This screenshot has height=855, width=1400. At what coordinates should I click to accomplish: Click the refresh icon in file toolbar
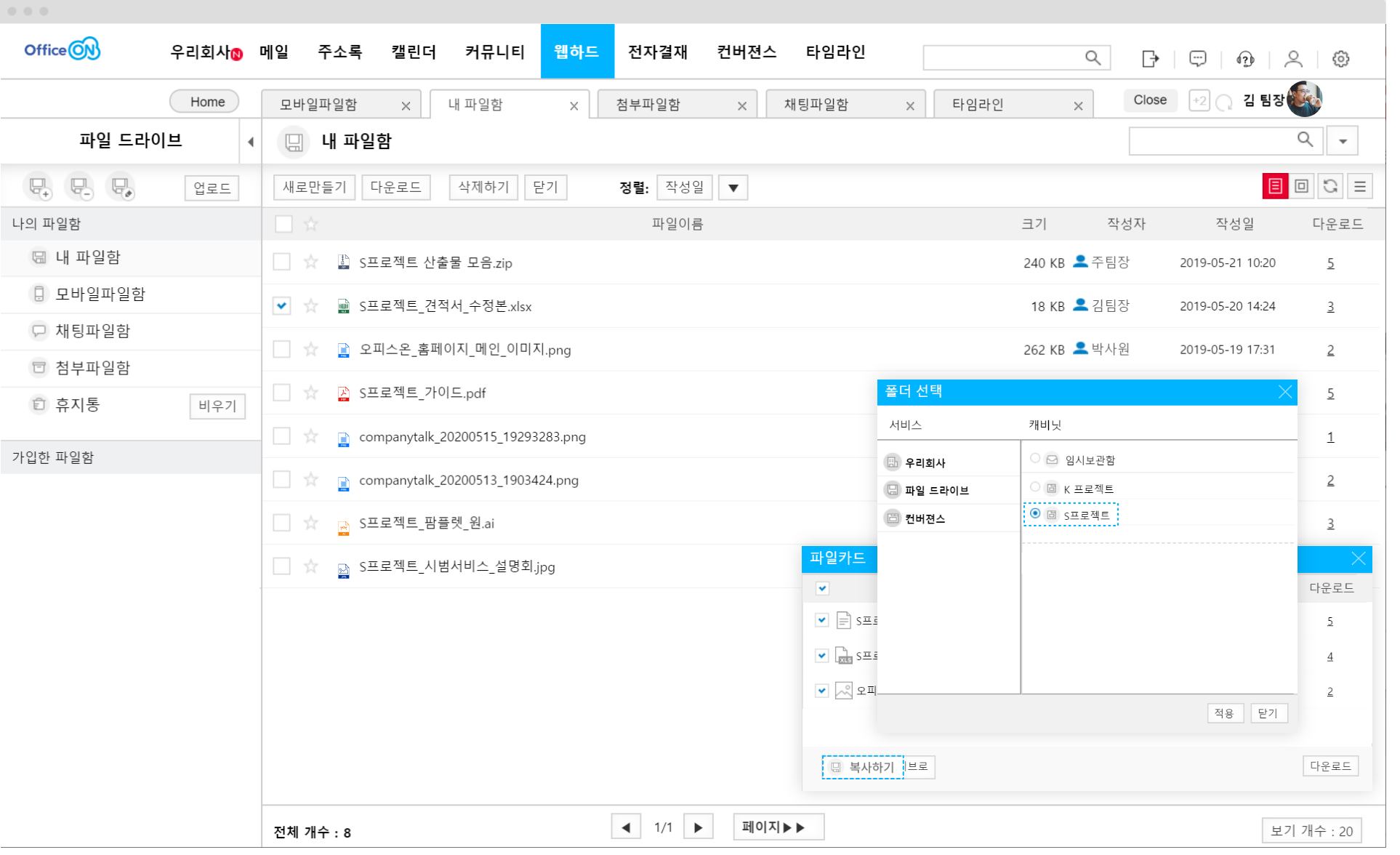click(x=1330, y=187)
